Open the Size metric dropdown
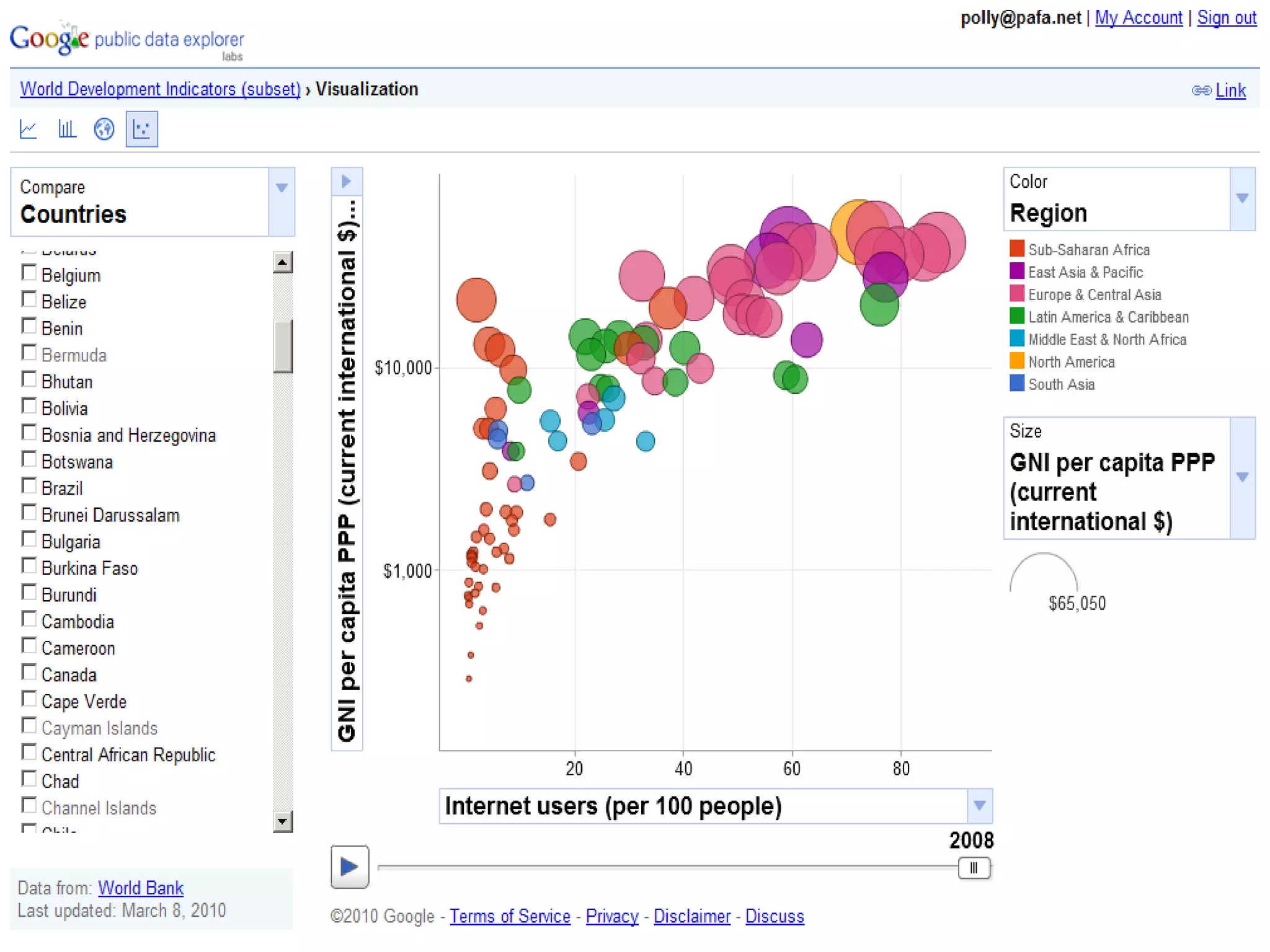This screenshot has width=1270, height=952. [x=1242, y=477]
